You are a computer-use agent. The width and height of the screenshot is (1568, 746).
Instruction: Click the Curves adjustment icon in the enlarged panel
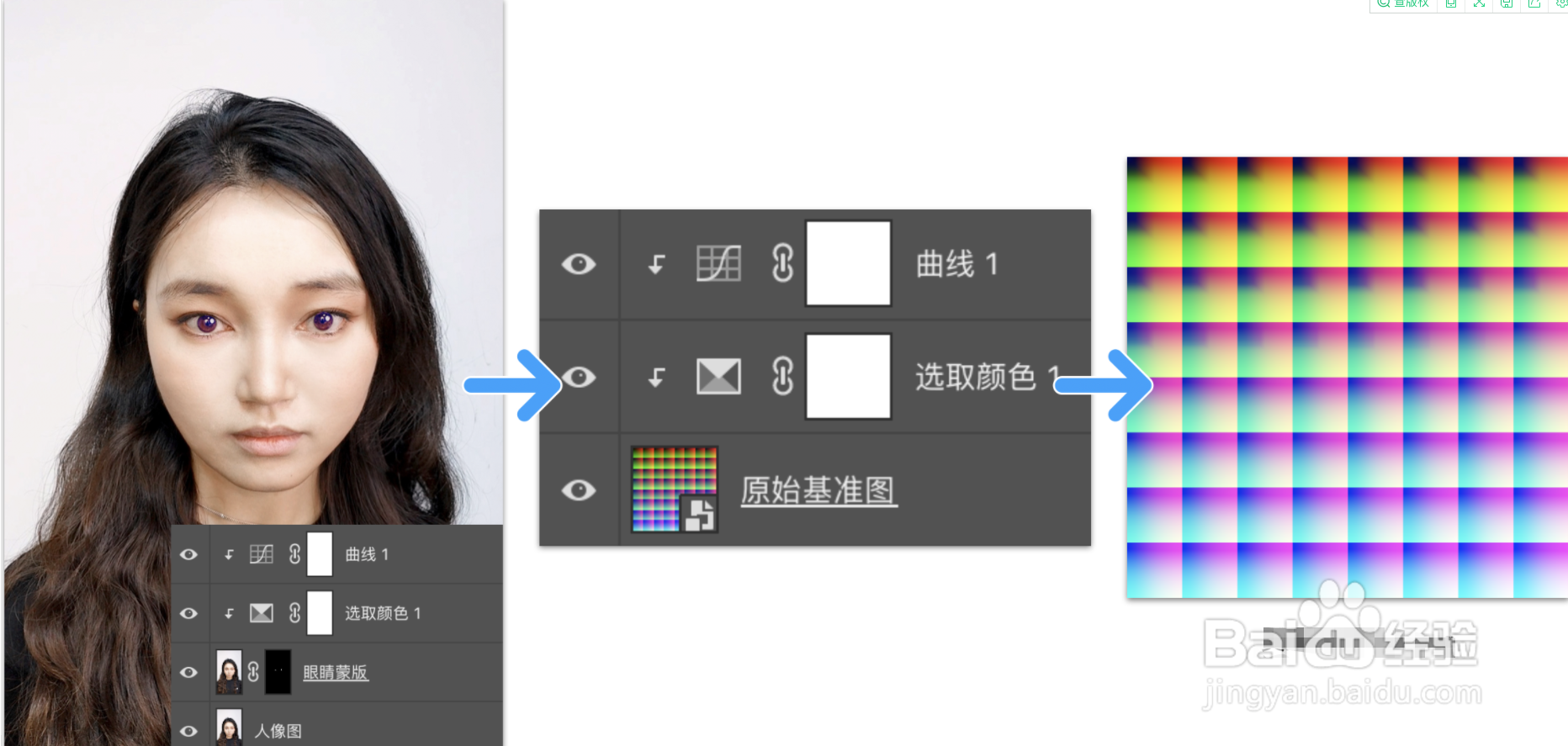(x=718, y=264)
